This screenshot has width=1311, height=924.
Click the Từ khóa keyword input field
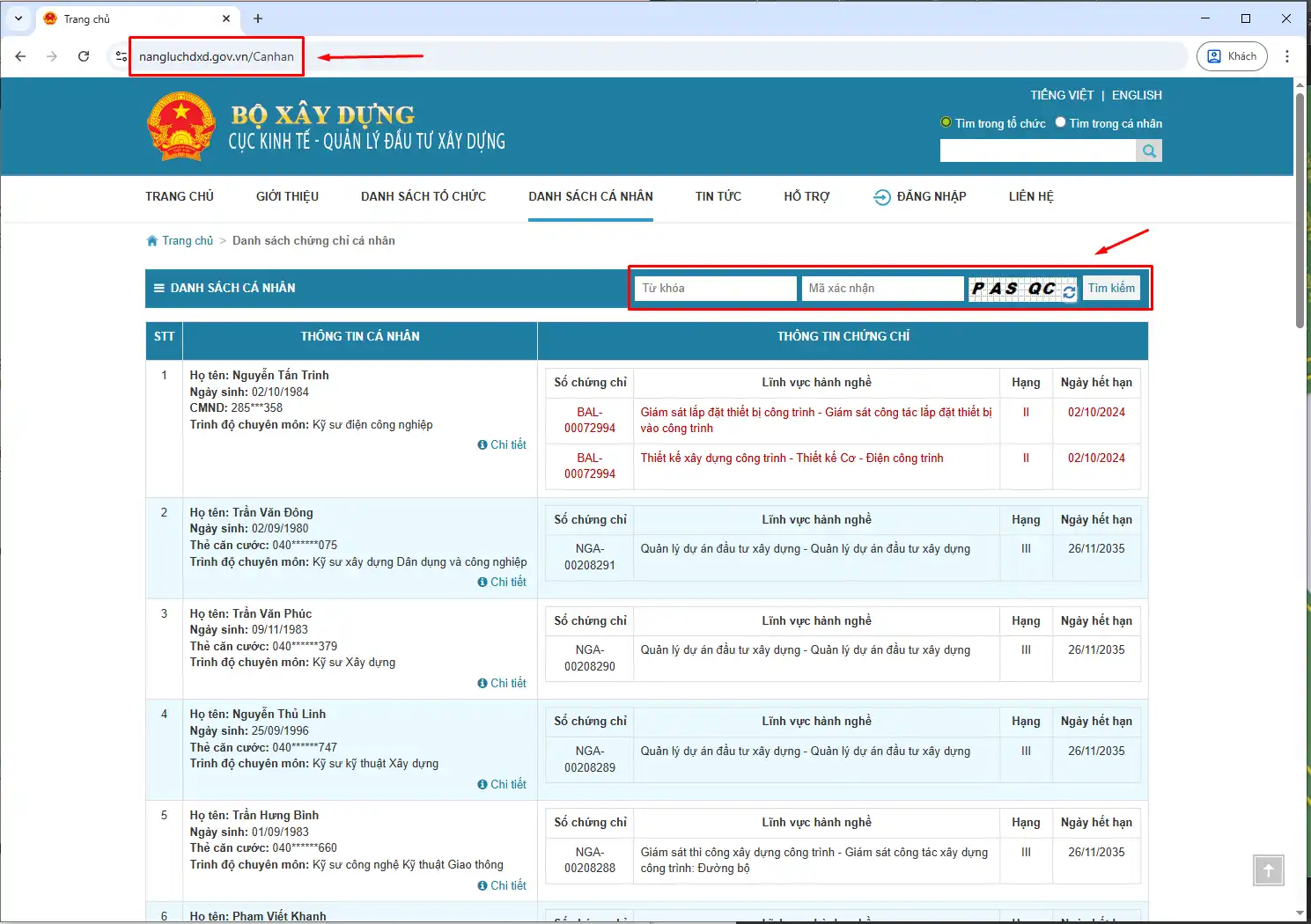(x=715, y=289)
